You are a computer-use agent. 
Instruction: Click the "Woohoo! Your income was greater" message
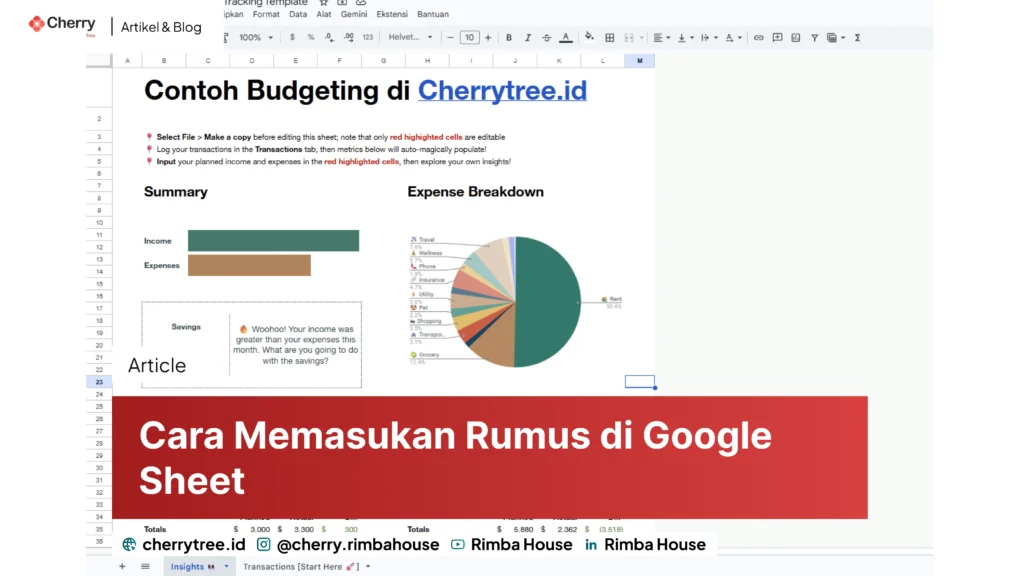(296, 345)
